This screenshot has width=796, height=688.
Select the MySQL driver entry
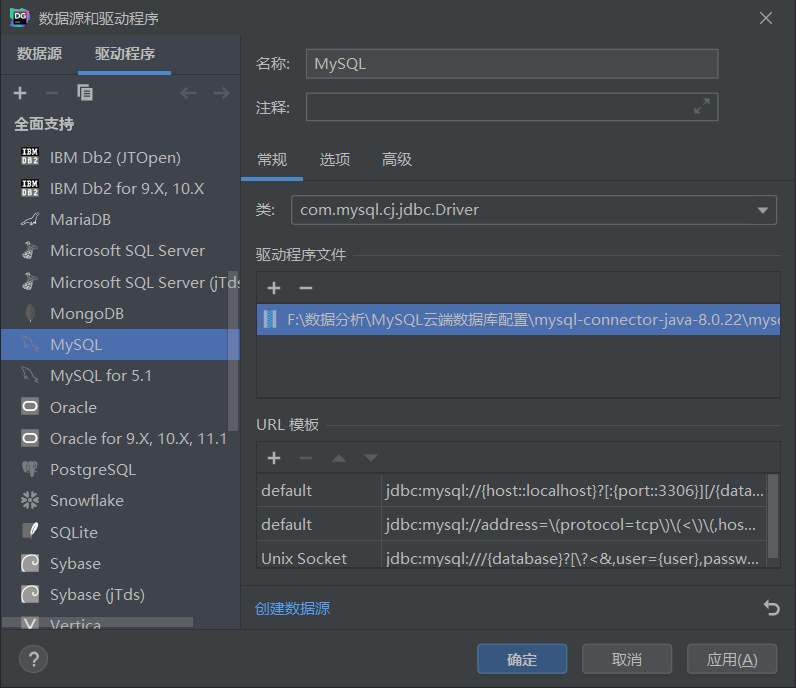(x=120, y=344)
